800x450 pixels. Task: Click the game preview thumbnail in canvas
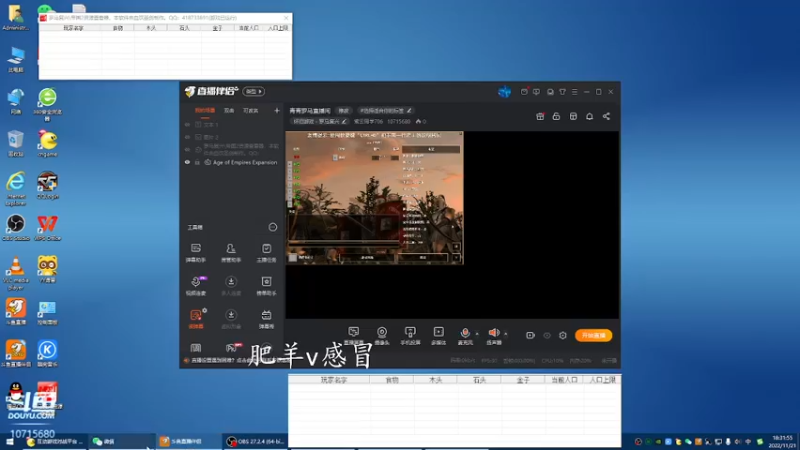(374, 198)
